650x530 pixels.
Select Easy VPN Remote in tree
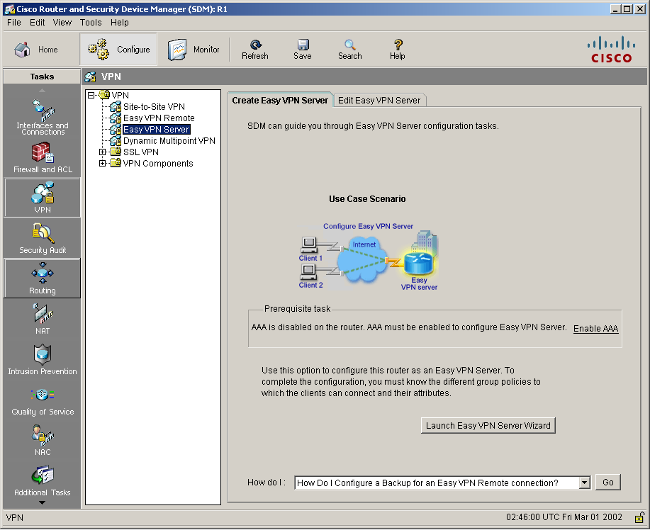point(159,118)
